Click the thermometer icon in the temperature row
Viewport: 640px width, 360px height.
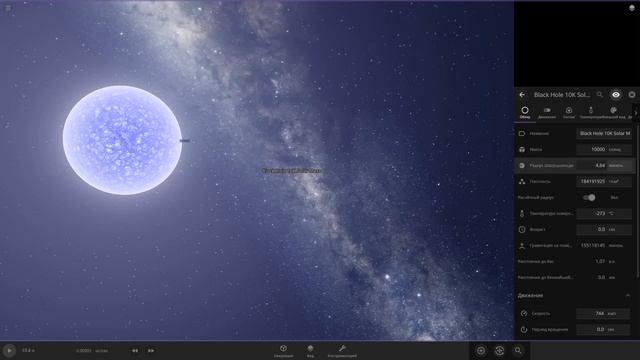(x=522, y=213)
